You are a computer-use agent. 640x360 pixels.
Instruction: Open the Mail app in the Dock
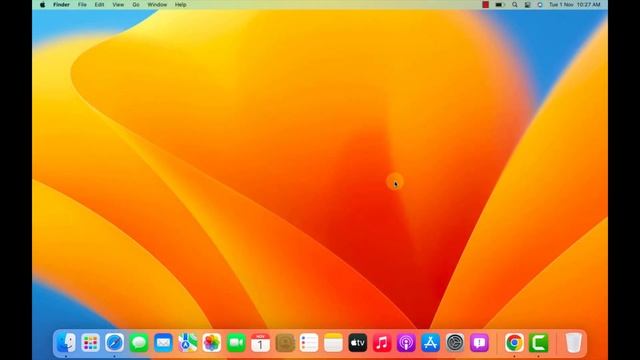163,342
